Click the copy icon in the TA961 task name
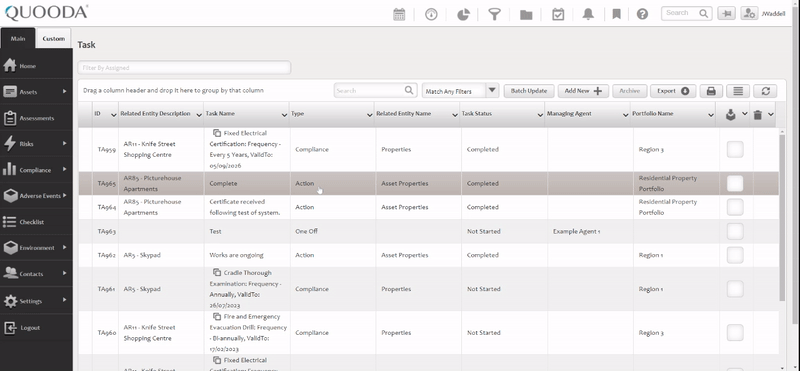Screen dimensions: 800x371 click(217, 273)
